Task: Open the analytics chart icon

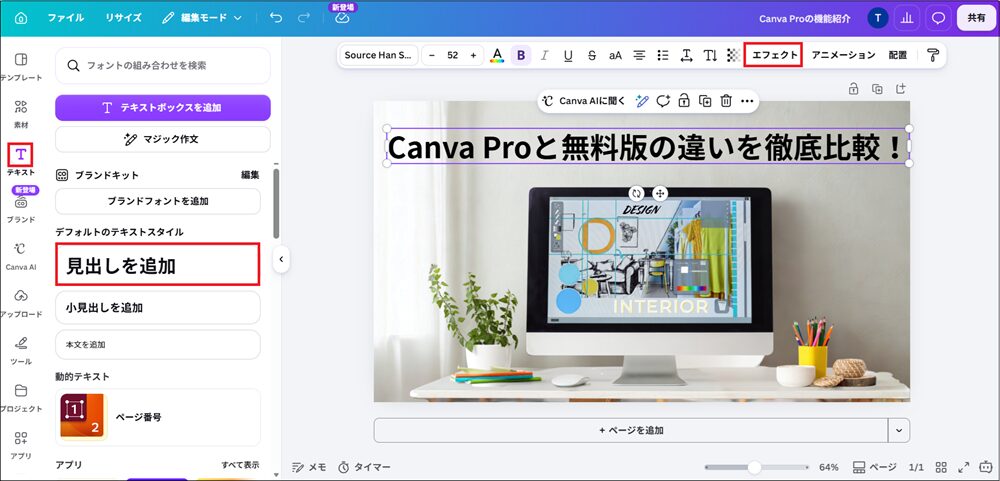Action: click(x=906, y=18)
